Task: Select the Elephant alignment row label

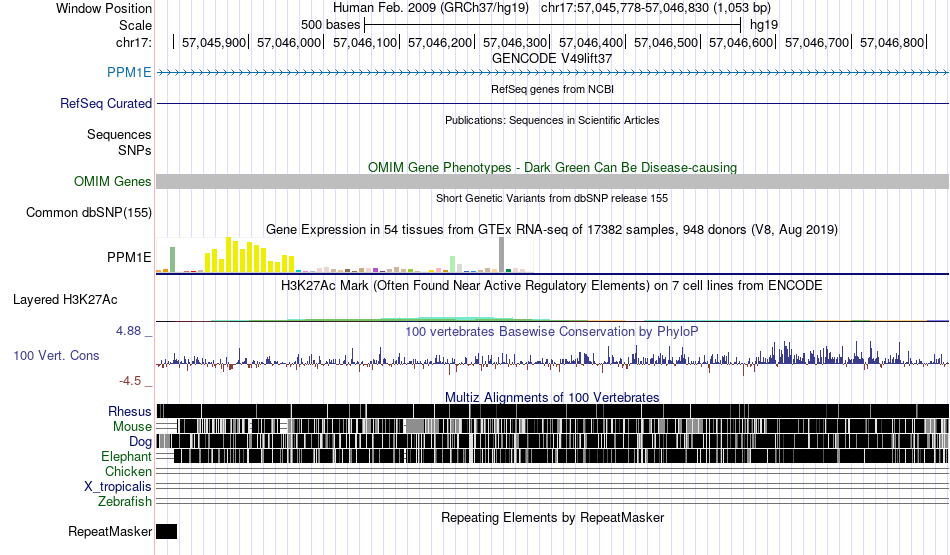Action: pyautogui.click(x=126, y=457)
